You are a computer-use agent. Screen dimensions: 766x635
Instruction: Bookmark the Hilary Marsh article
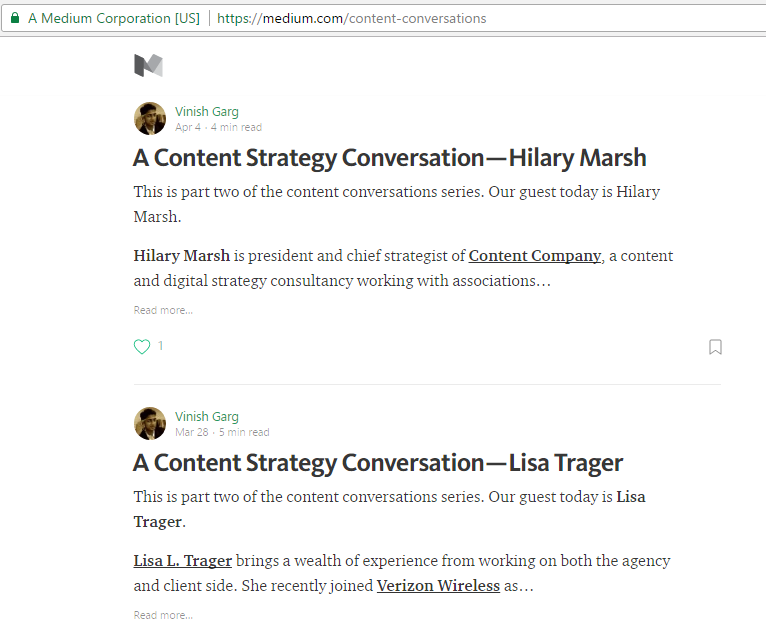point(715,347)
